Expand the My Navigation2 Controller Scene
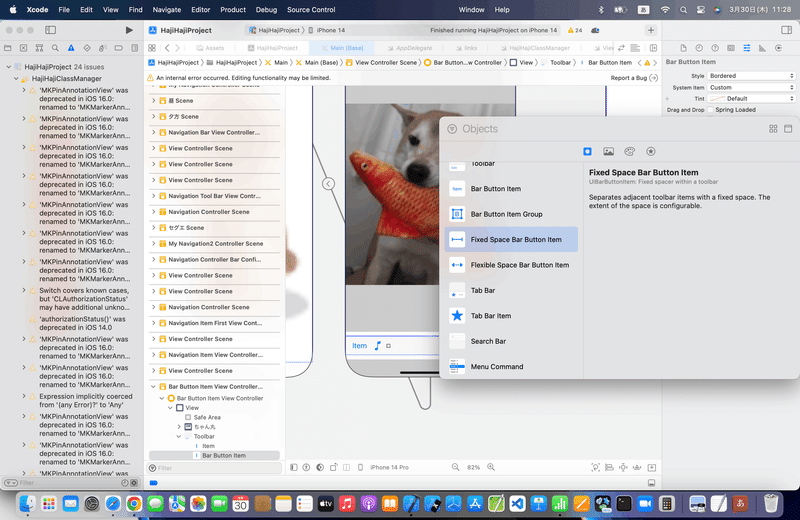800x520 pixels. tap(154, 243)
